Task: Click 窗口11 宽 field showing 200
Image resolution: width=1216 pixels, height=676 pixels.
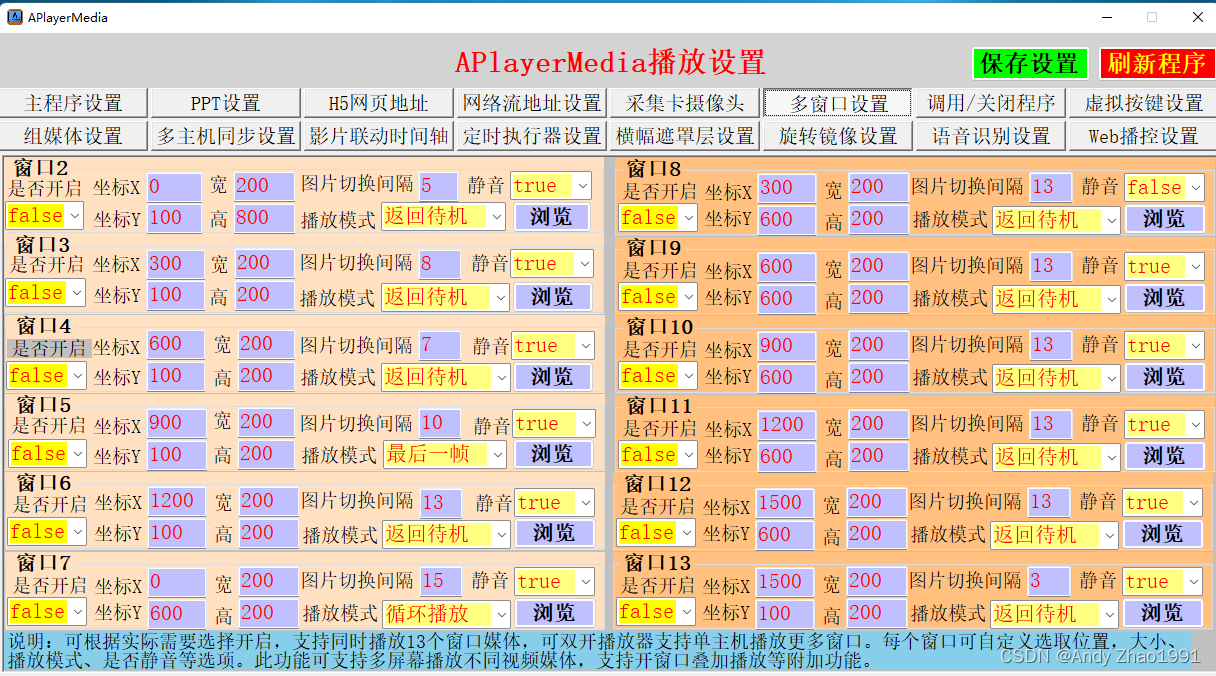Action: point(878,424)
